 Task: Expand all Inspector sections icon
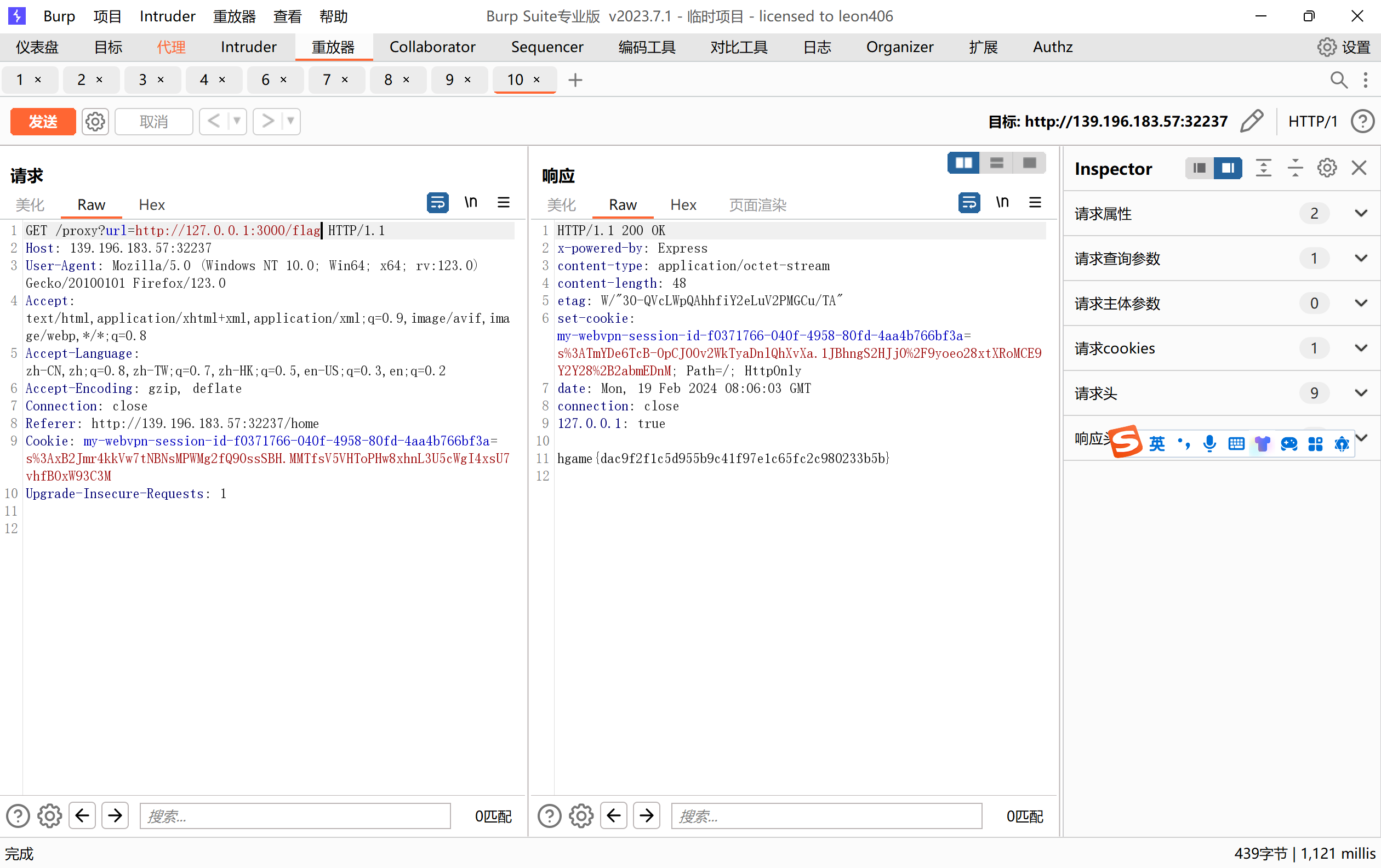[1263, 168]
